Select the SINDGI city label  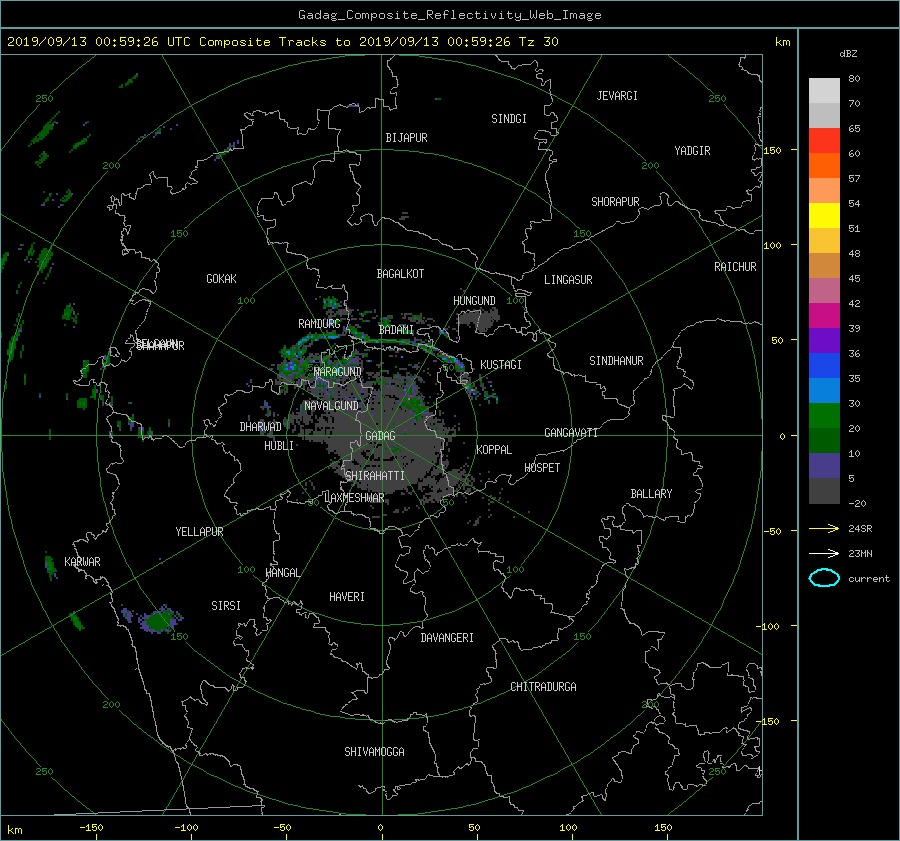pos(509,119)
